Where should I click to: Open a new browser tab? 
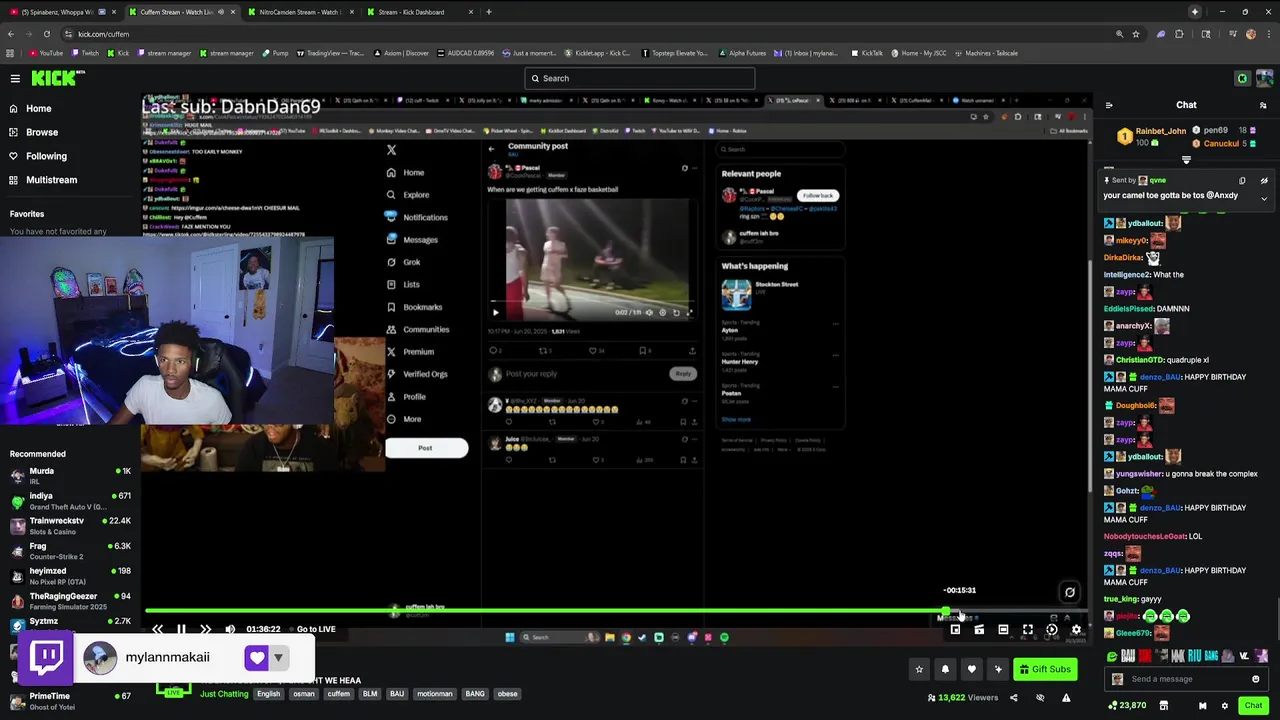pyautogui.click(x=489, y=12)
